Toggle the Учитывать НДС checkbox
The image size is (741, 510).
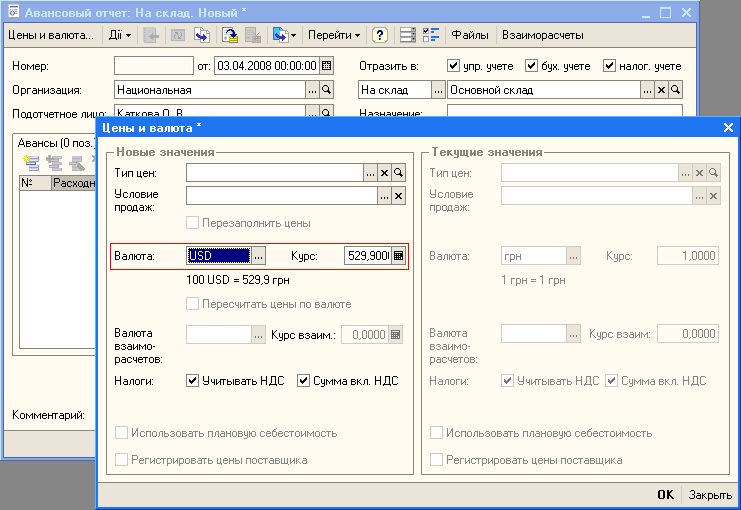[x=193, y=381]
